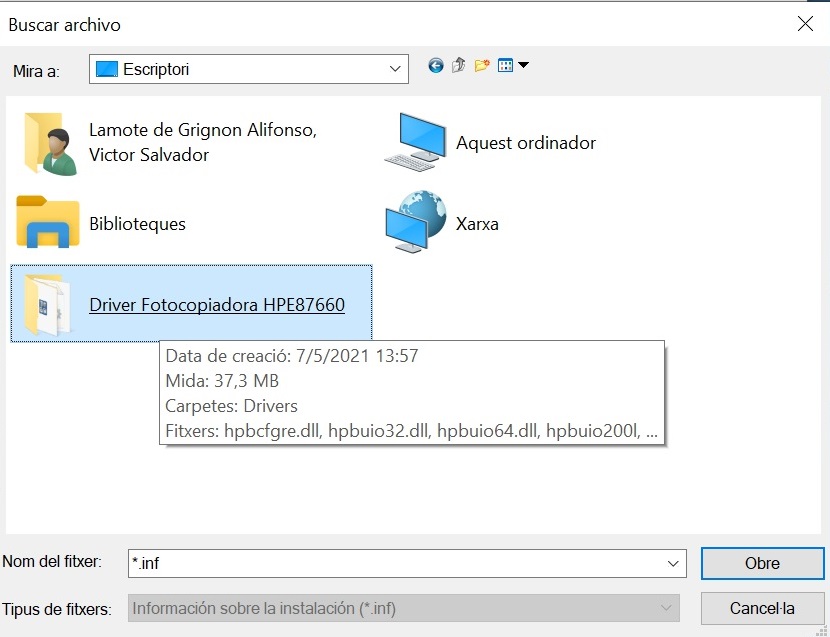Open the Escriptori location dropdown
This screenshot has height=637, width=830.
coord(248,69)
